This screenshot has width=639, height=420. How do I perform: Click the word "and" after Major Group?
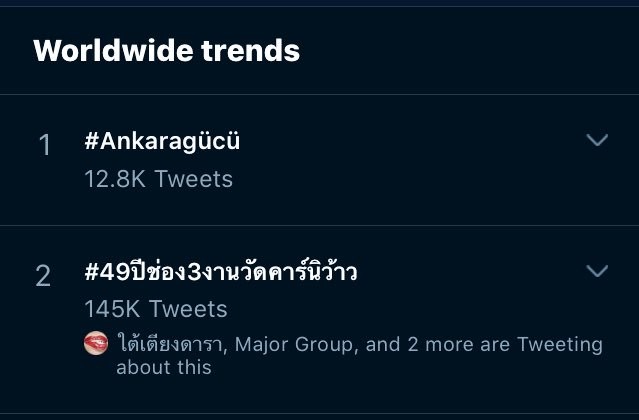click(x=383, y=345)
